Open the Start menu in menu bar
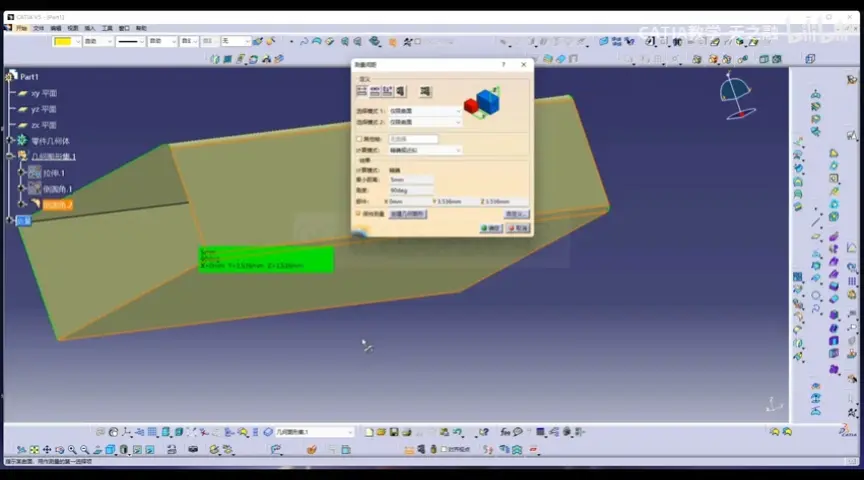 pyautogui.click(x=21, y=28)
